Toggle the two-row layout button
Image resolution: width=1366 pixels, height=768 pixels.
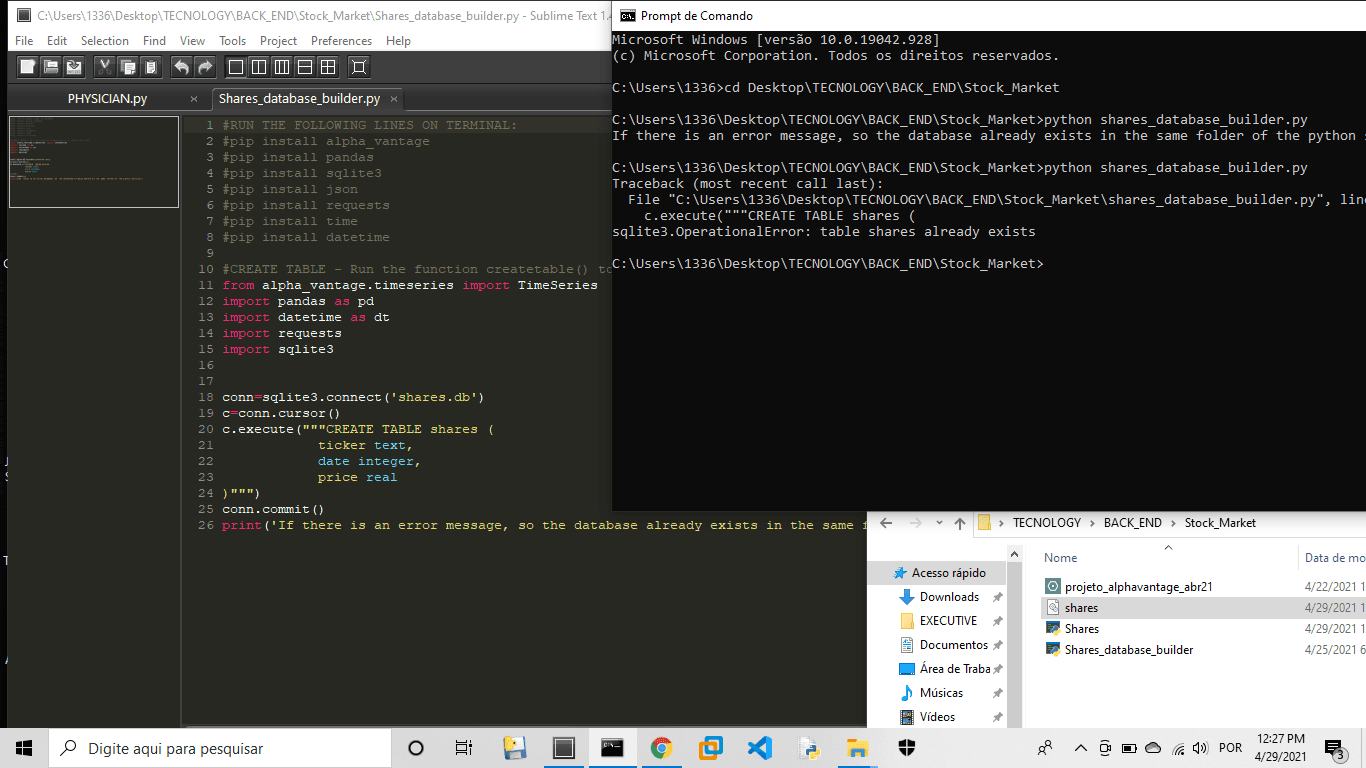(305, 67)
